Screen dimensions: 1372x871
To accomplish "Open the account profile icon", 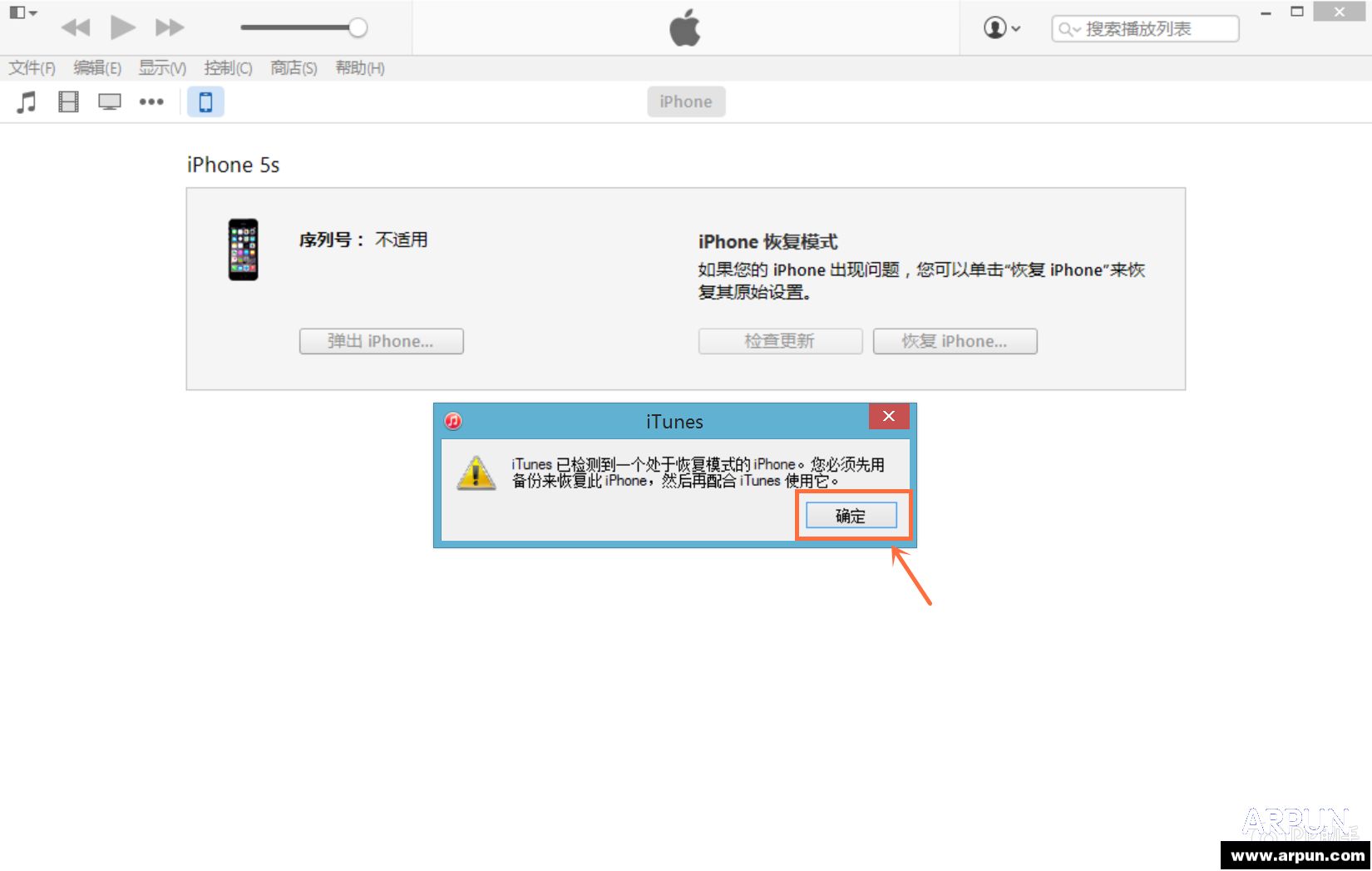I will click(x=994, y=27).
